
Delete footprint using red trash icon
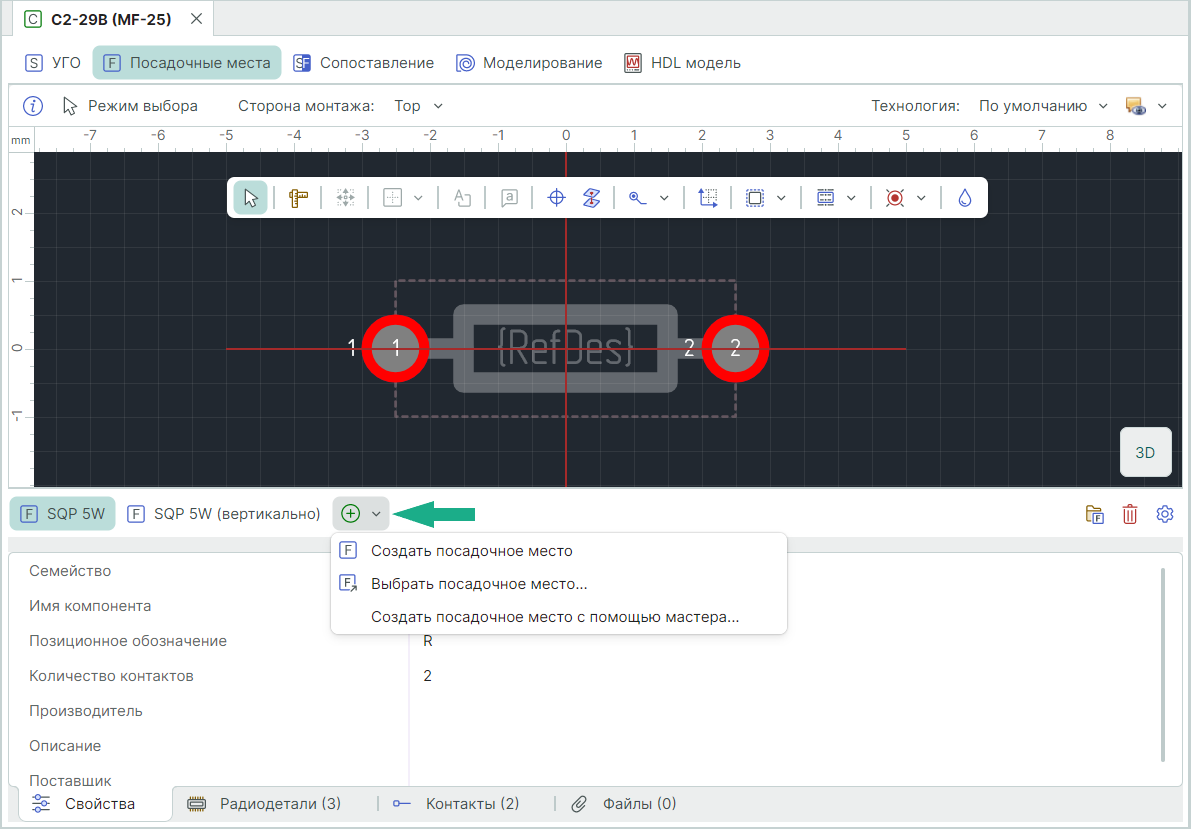click(1130, 514)
